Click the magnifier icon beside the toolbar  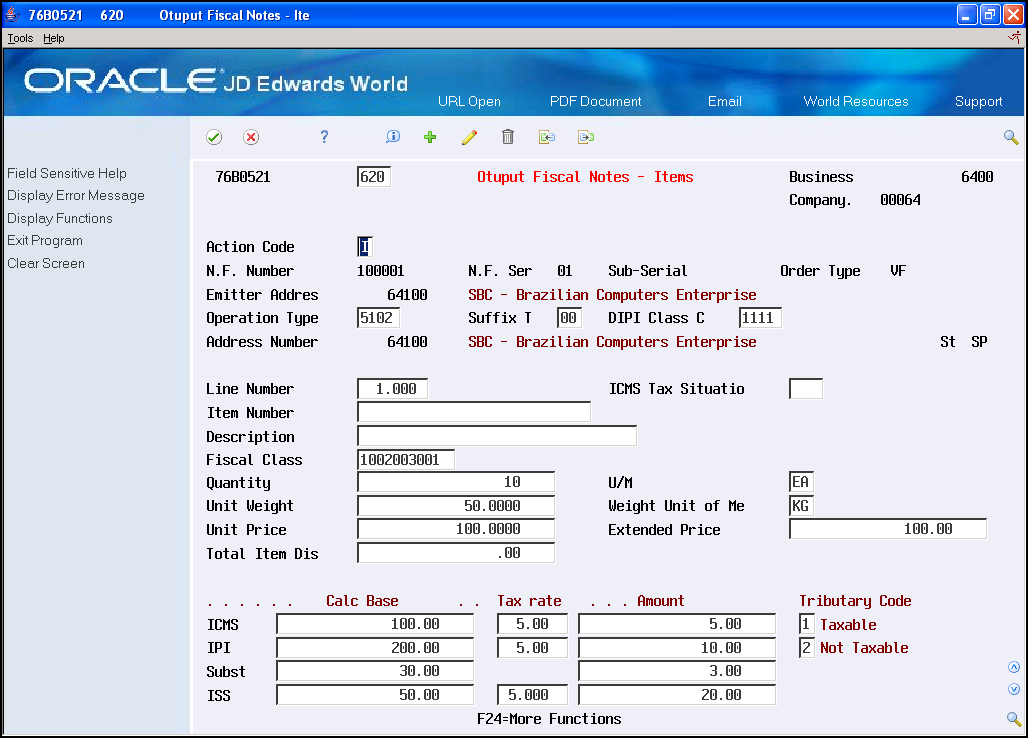pyautogui.click(x=1011, y=137)
